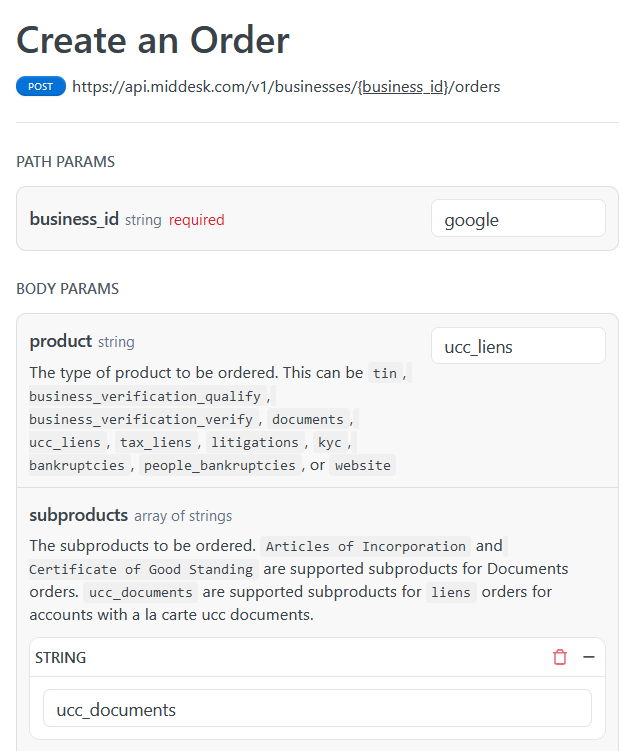Screen dimensions: 628x751
Task: Click the {business_id} link in the URL
Action: tap(402, 87)
